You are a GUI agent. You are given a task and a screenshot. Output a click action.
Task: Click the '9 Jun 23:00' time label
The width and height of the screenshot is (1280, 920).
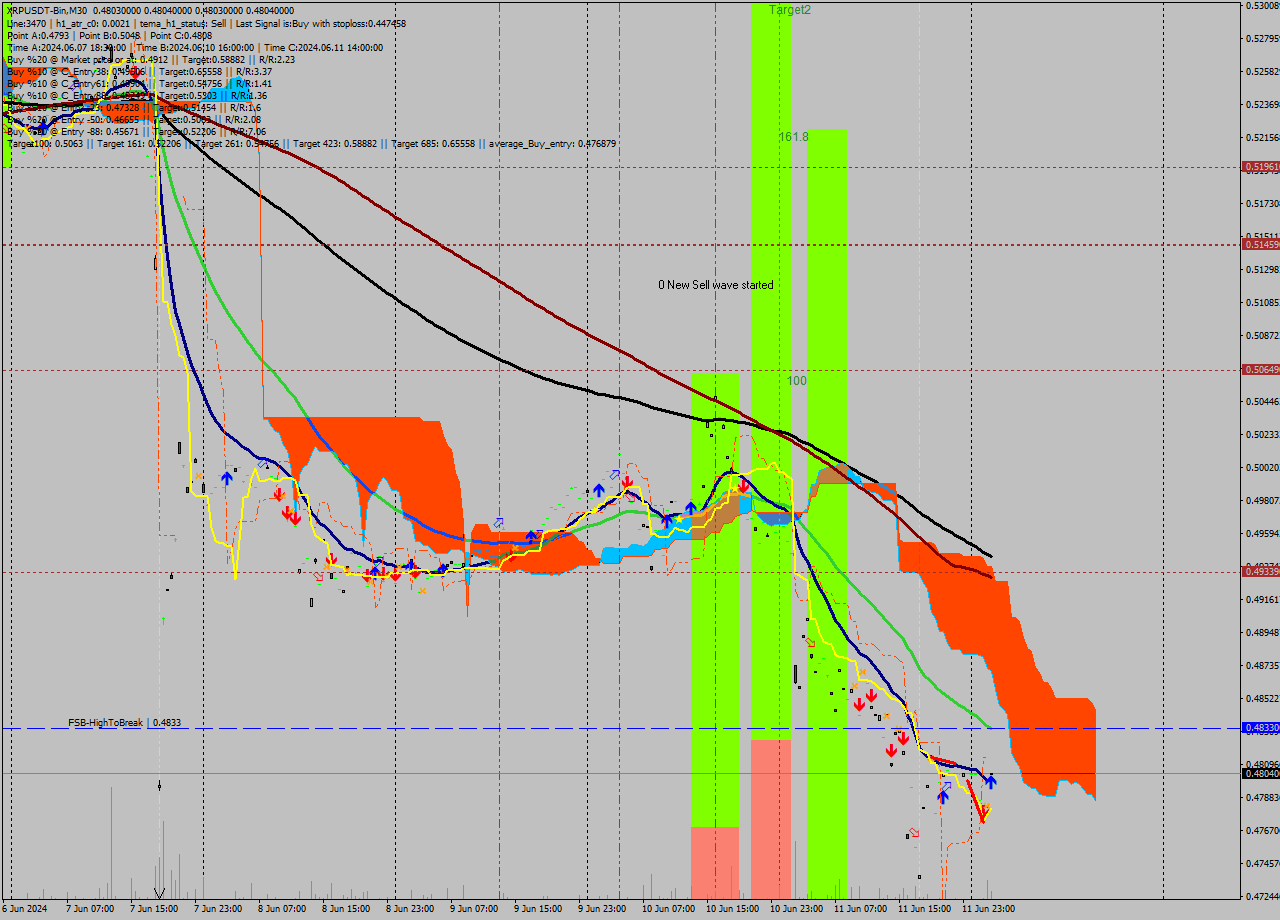click(602, 910)
